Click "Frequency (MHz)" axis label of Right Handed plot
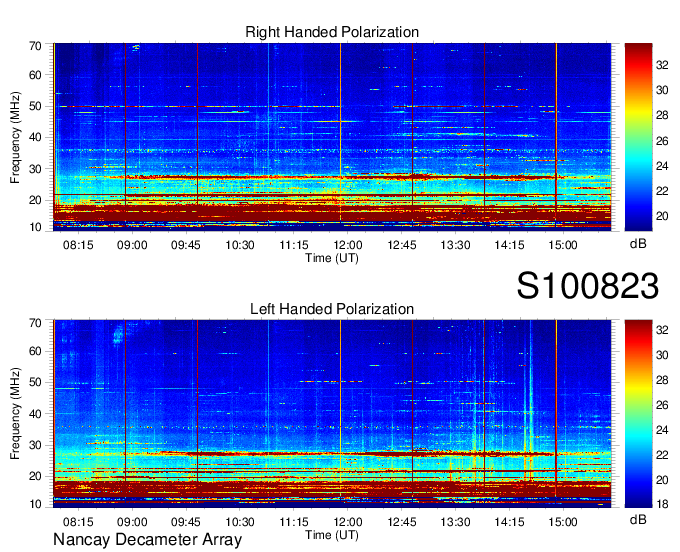This screenshot has height=552, width=680. click(x=15, y=137)
